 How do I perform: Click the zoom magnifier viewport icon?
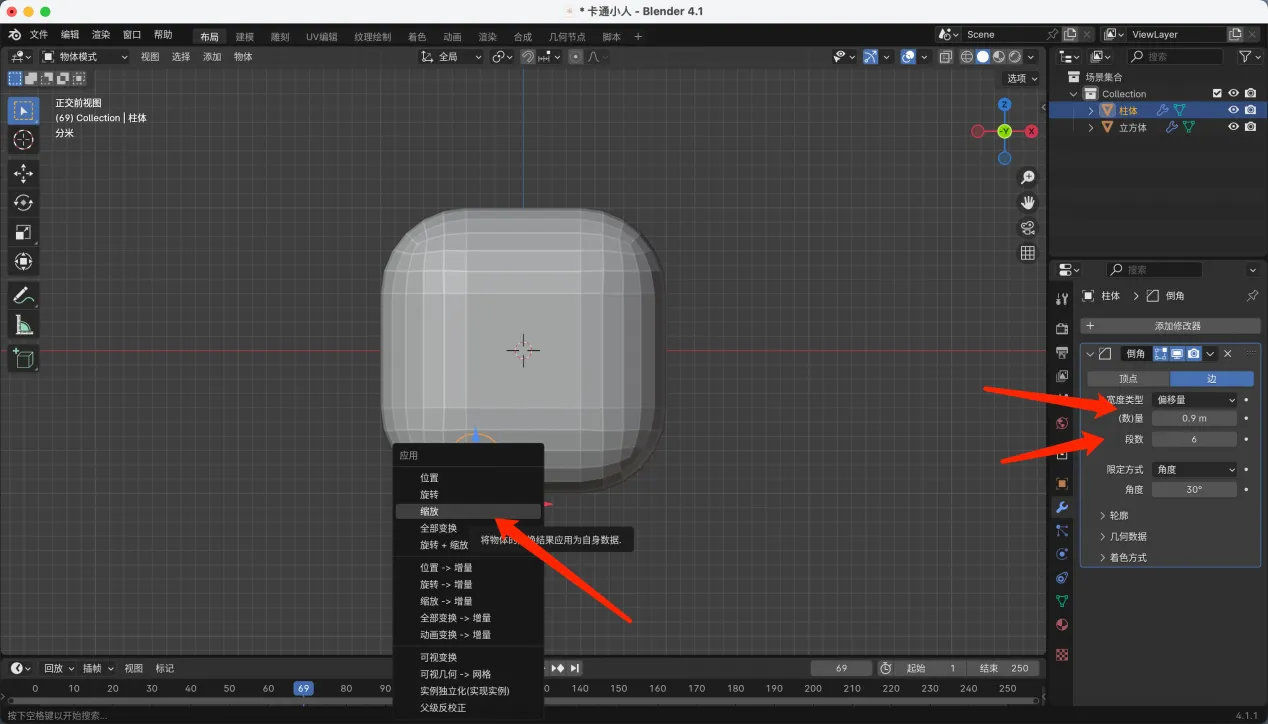[1027, 178]
